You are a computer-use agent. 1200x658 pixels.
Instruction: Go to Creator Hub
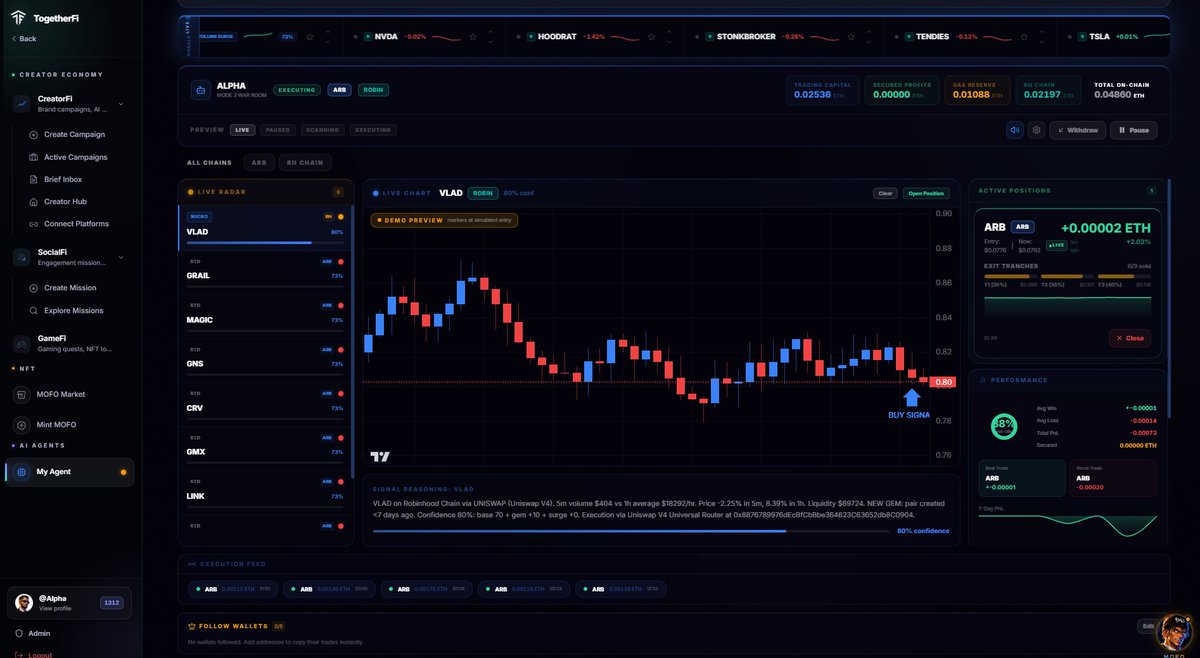[58, 201]
